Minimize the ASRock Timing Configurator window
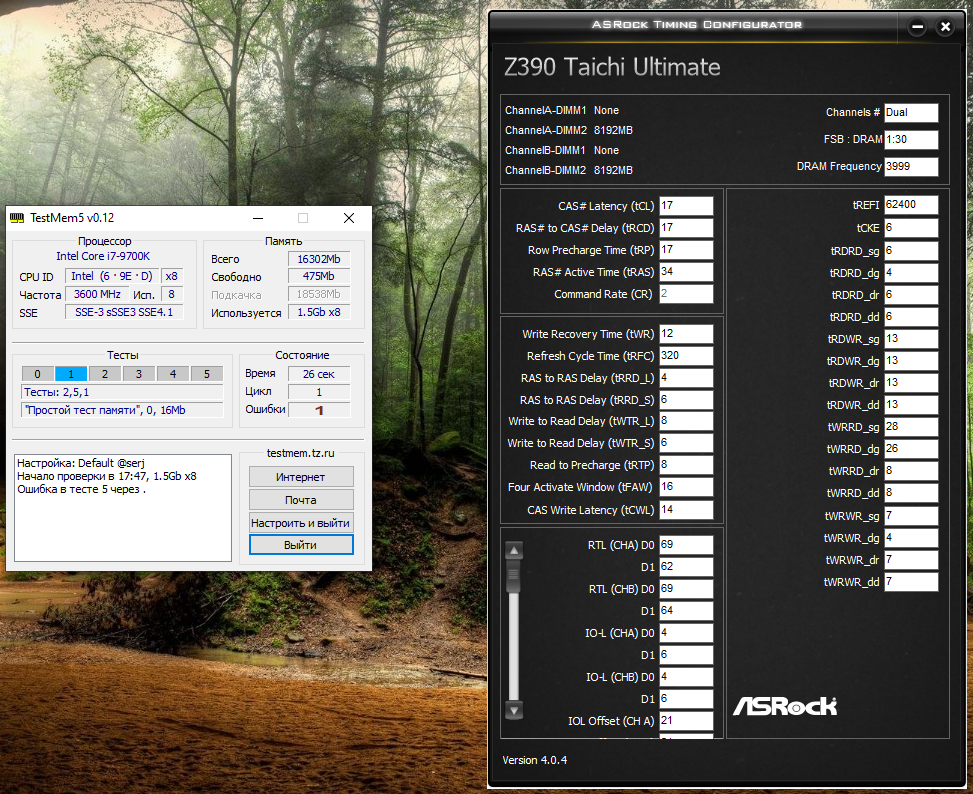Screen dimensions: 973x794 tap(917, 27)
